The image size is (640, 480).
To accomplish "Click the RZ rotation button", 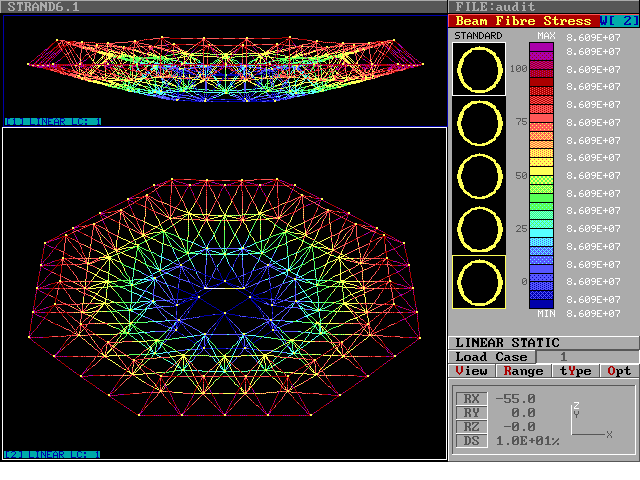I will pyautogui.click(x=470, y=427).
